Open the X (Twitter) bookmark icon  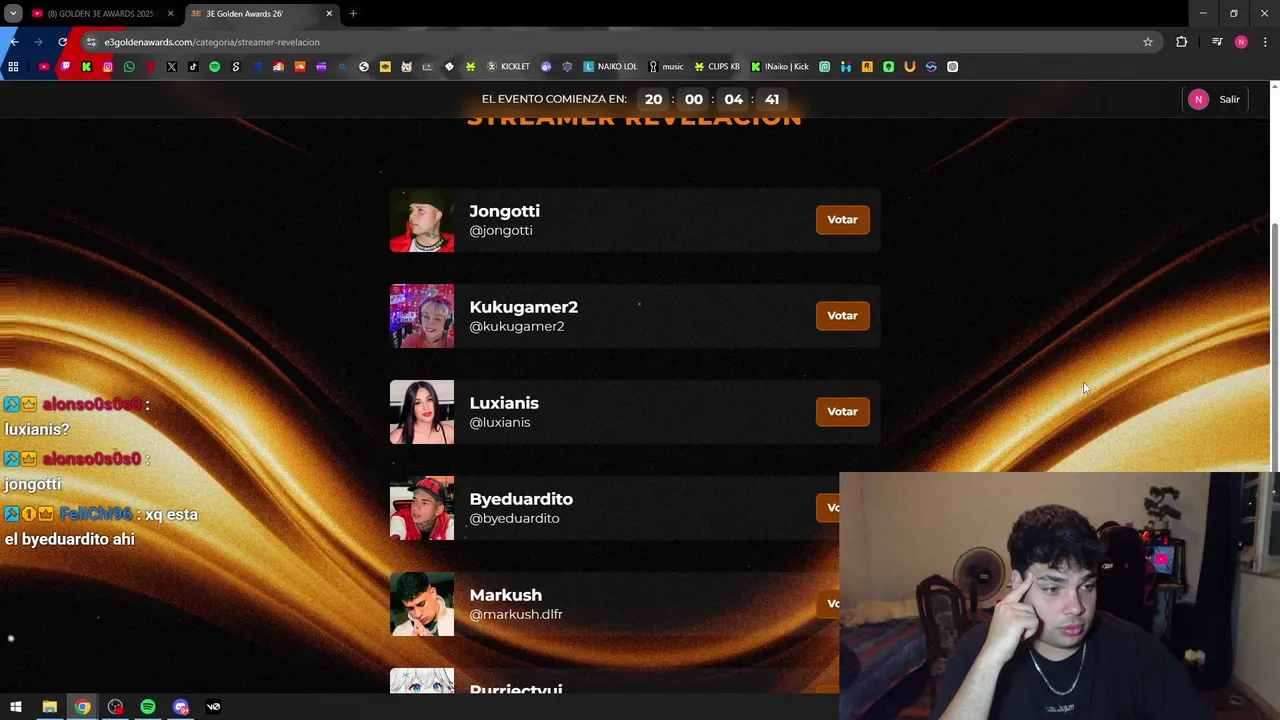tap(172, 67)
